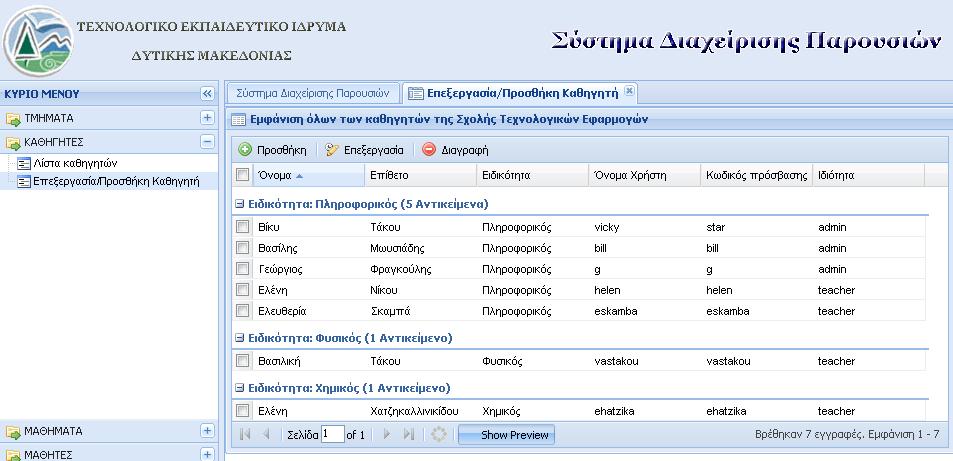Check the row for Βασιλική Τάκου
Image resolution: width=953 pixels, height=461 pixels.
(243, 361)
